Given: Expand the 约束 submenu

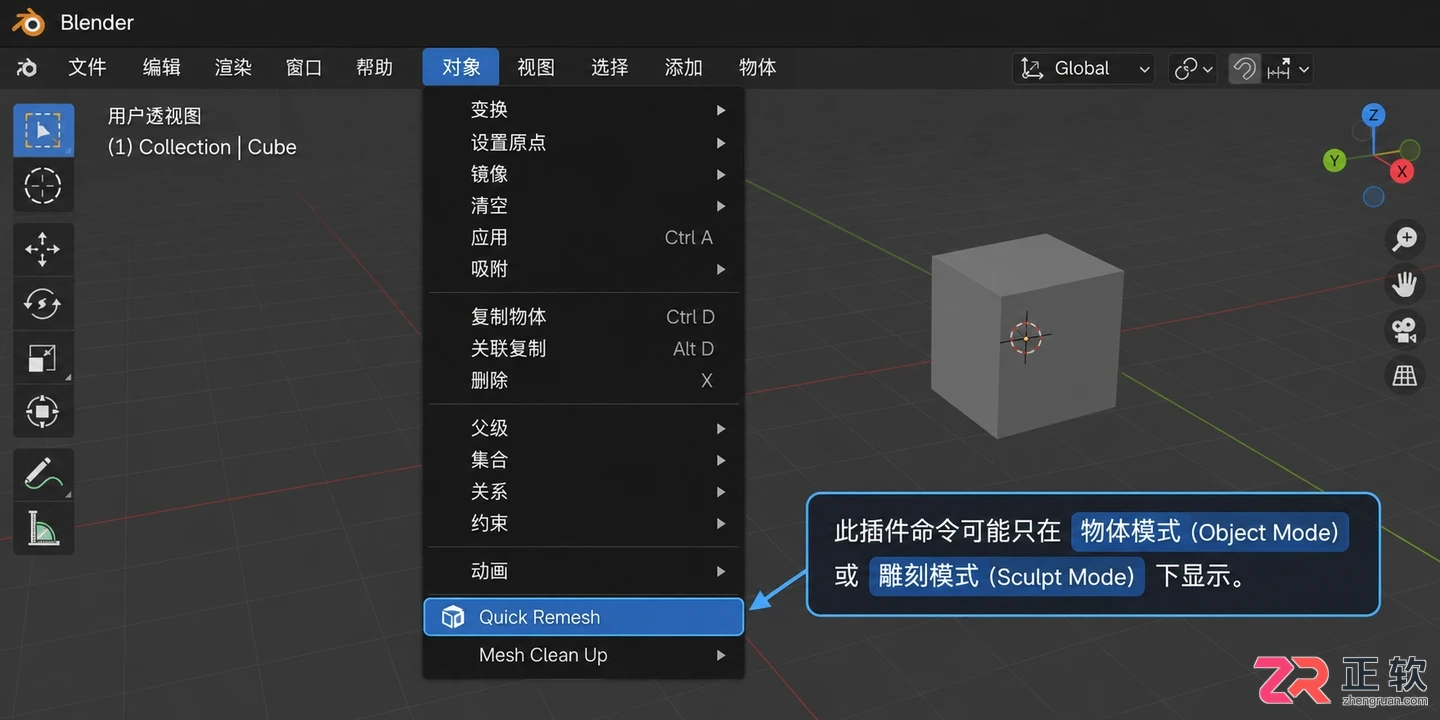Looking at the screenshot, I should pos(585,523).
